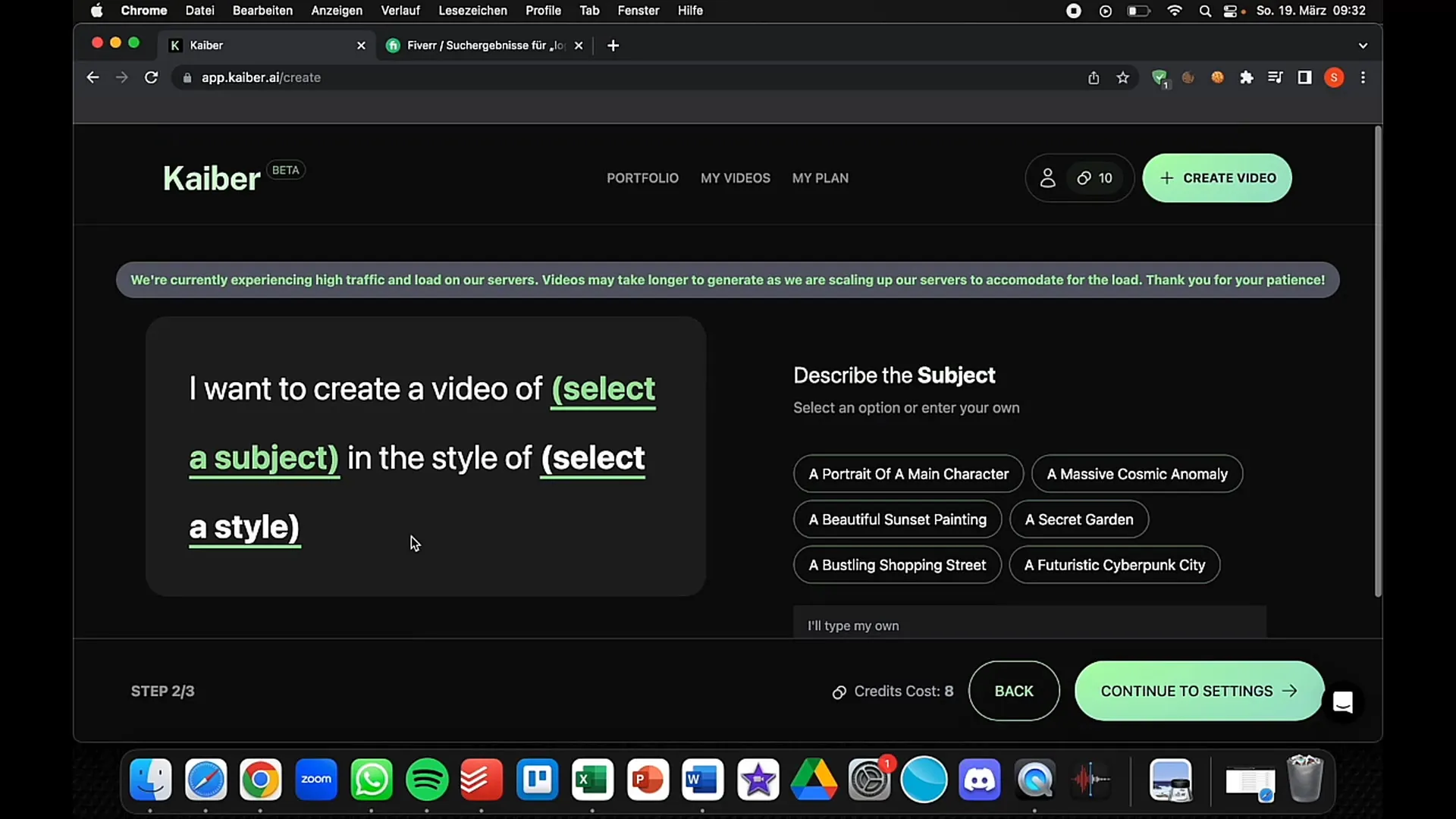Select 'A Futuristic Cyberpunk City' subject
The width and height of the screenshot is (1456, 819).
click(1115, 565)
